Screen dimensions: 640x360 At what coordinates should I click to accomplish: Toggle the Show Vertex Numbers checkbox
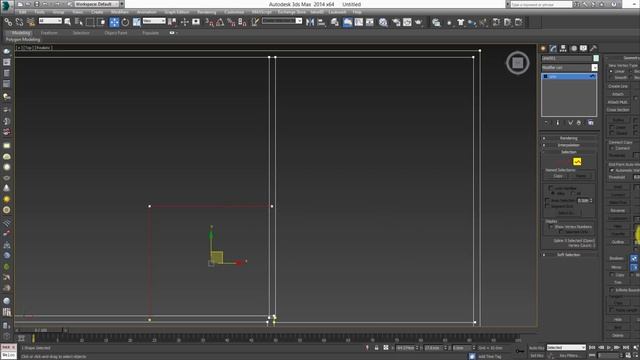(x=551, y=227)
